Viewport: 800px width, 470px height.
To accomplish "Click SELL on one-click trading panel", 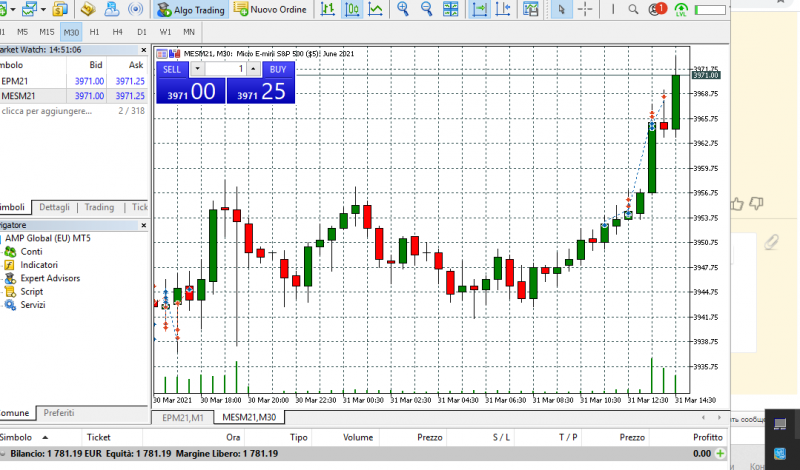I will pos(172,69).
